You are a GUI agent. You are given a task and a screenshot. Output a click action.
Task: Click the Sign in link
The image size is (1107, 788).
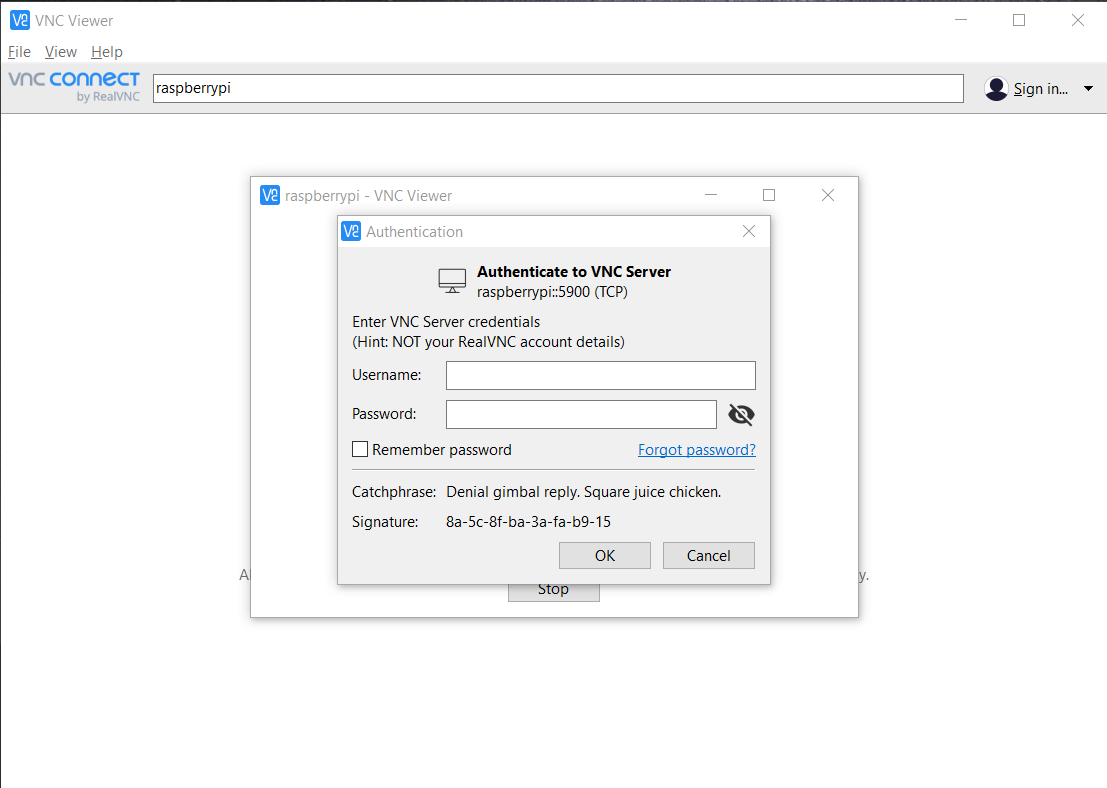tap(1041, 89)
